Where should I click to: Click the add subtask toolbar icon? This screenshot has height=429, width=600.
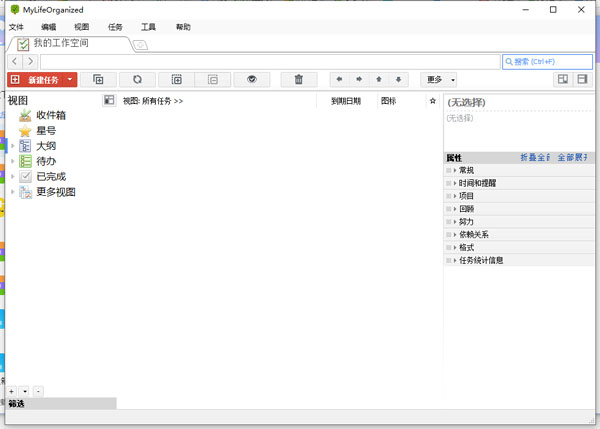click(98, 80)
